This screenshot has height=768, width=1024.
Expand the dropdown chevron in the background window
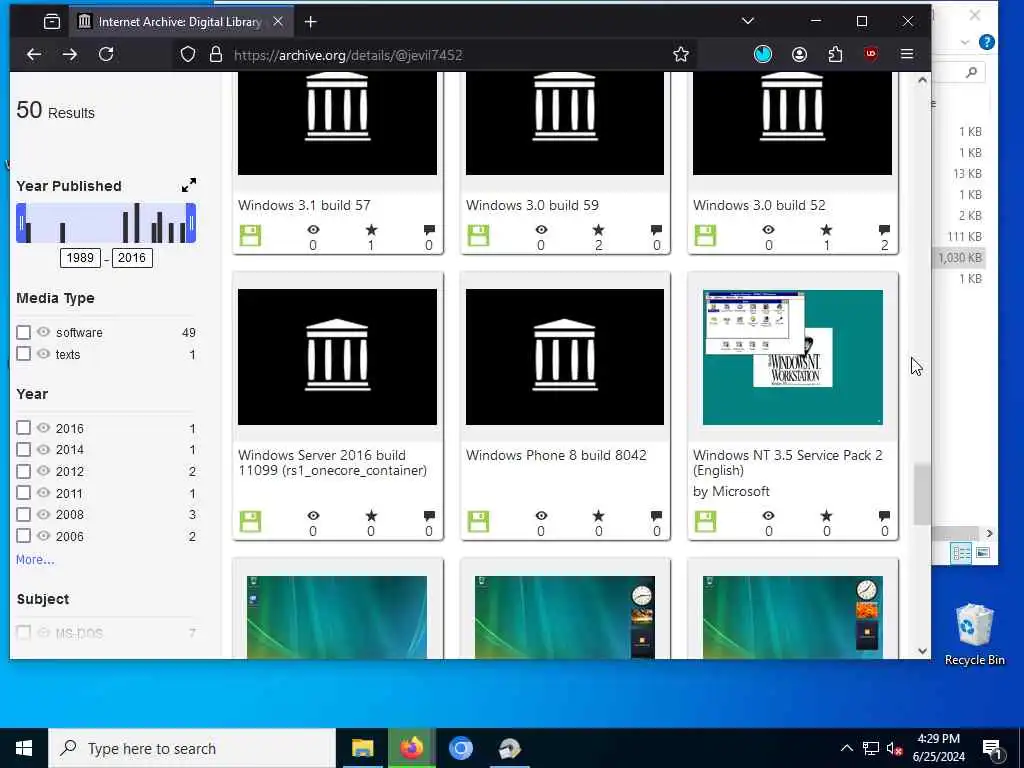click(x=965, y=43)
